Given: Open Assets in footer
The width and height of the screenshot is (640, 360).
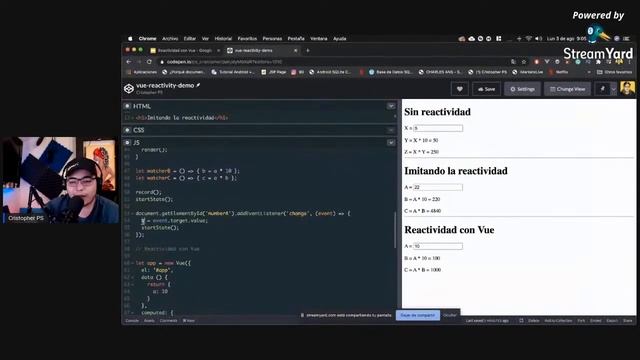Looking at the screenshot, I should click(149, 321).
